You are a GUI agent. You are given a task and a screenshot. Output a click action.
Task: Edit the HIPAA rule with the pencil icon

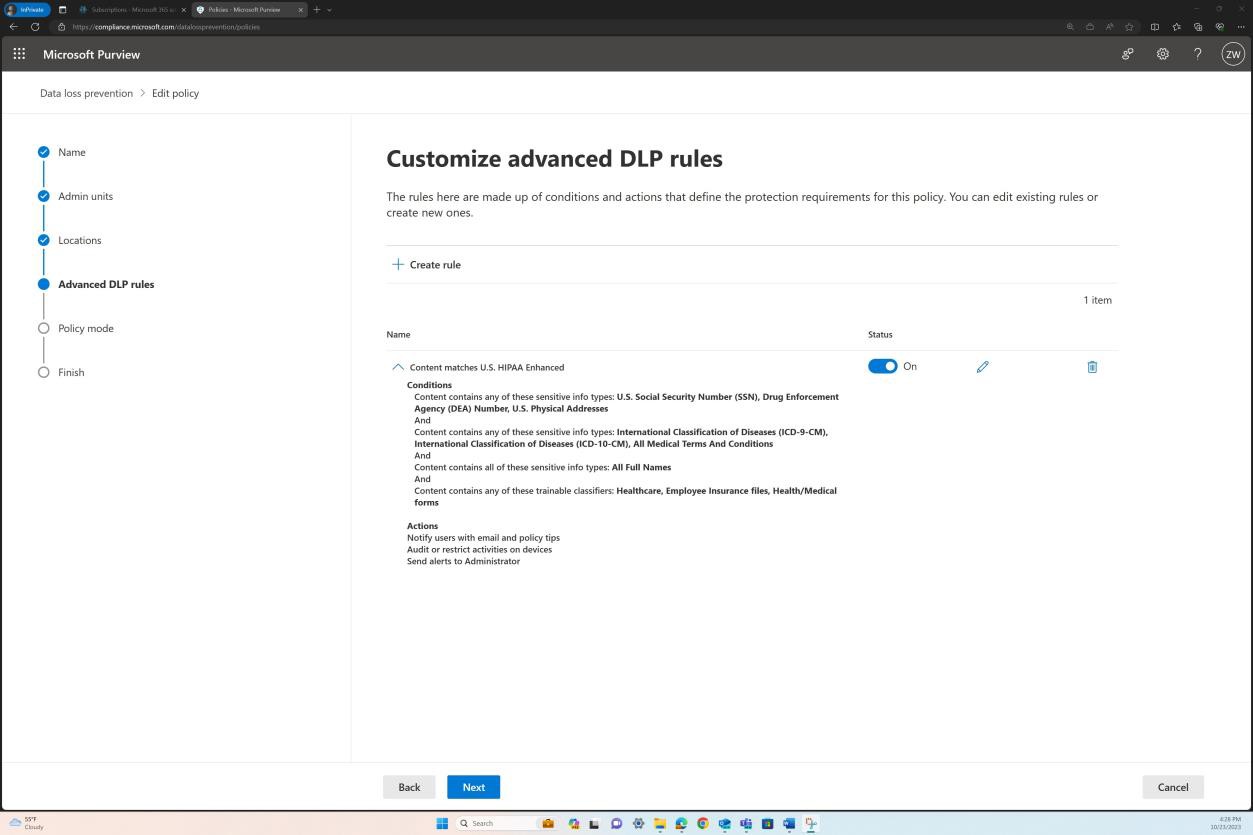pos(982,367)
